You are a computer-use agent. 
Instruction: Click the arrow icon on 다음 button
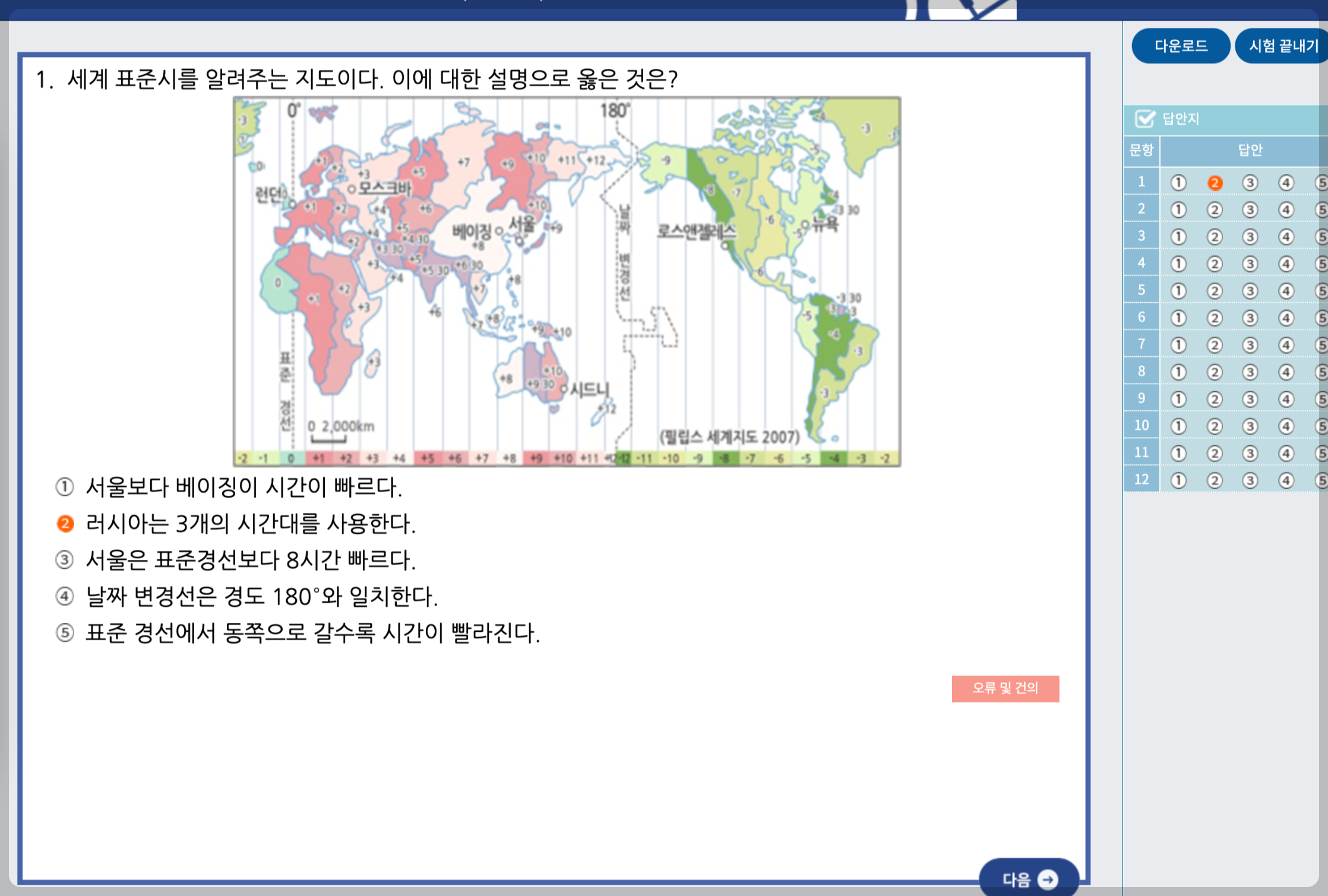pos(1048,878)
